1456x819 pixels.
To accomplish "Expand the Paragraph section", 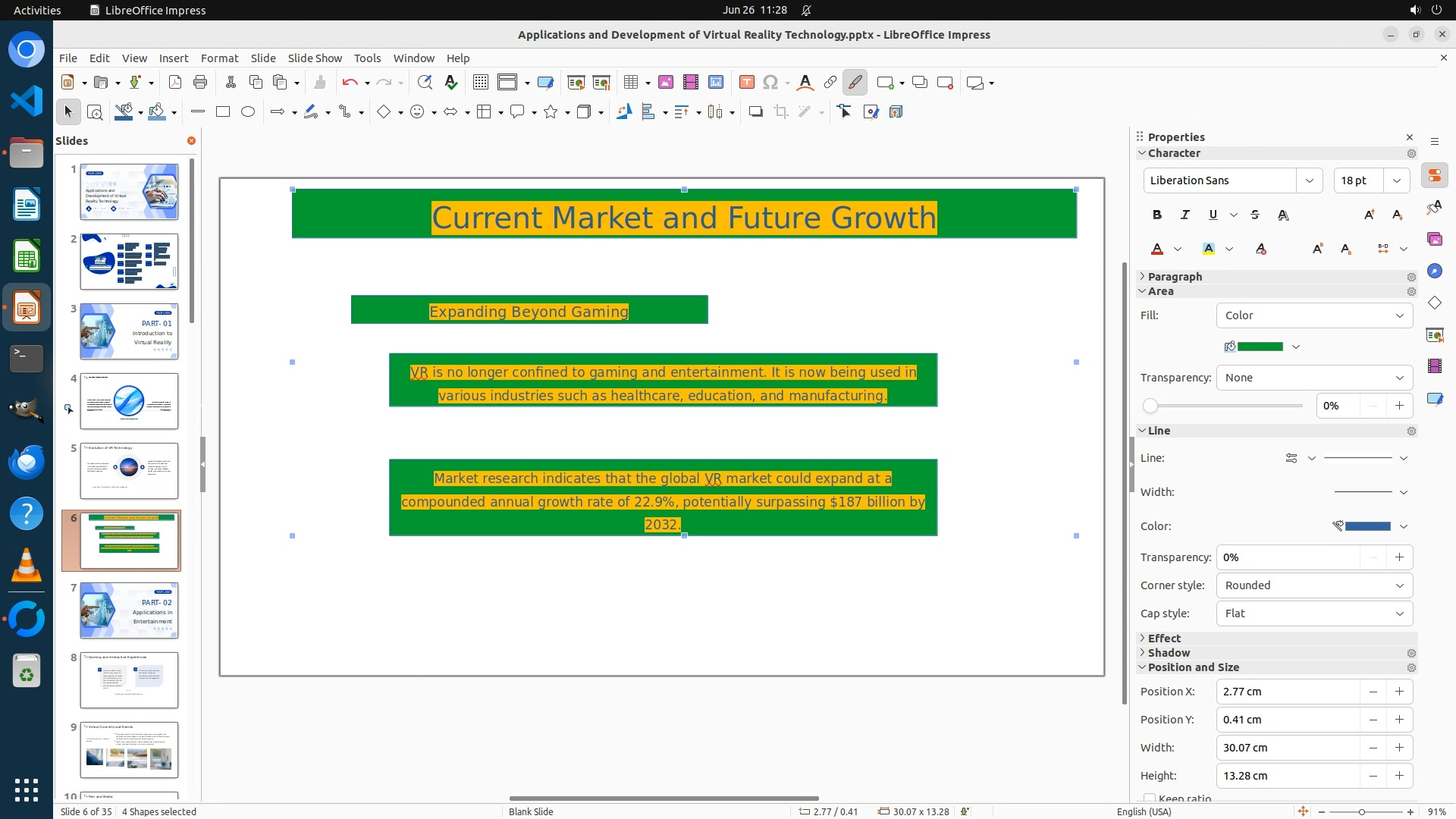I will coord(1174,277).
